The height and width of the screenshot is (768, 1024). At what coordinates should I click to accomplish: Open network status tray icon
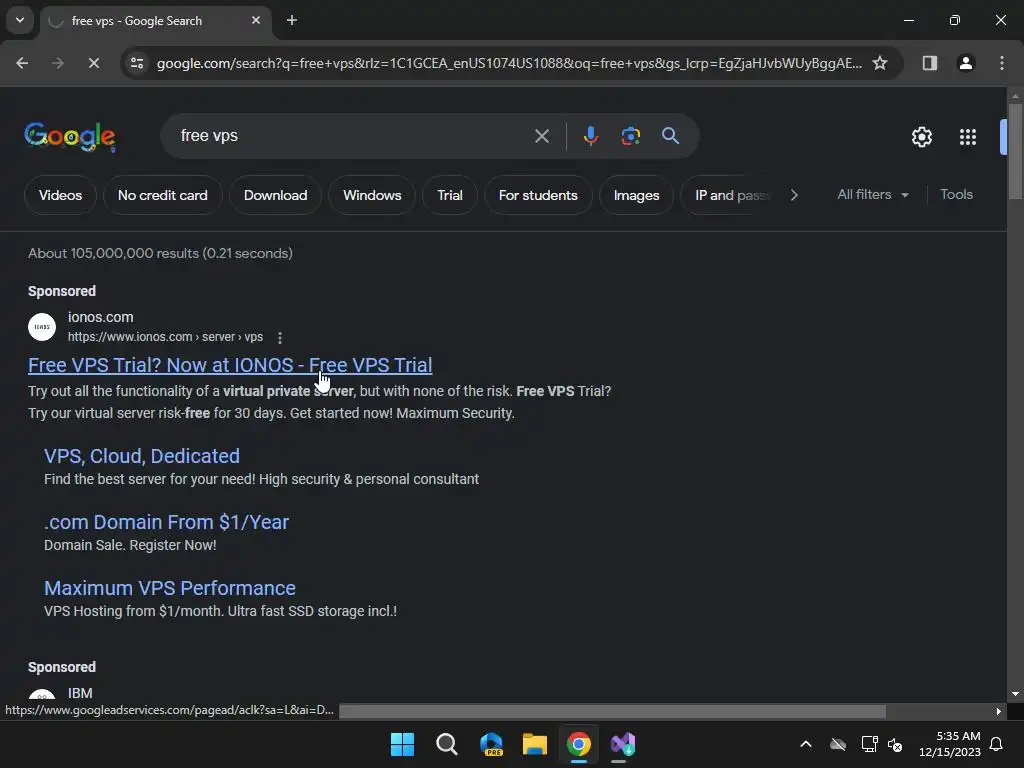(x=869, y=744)
